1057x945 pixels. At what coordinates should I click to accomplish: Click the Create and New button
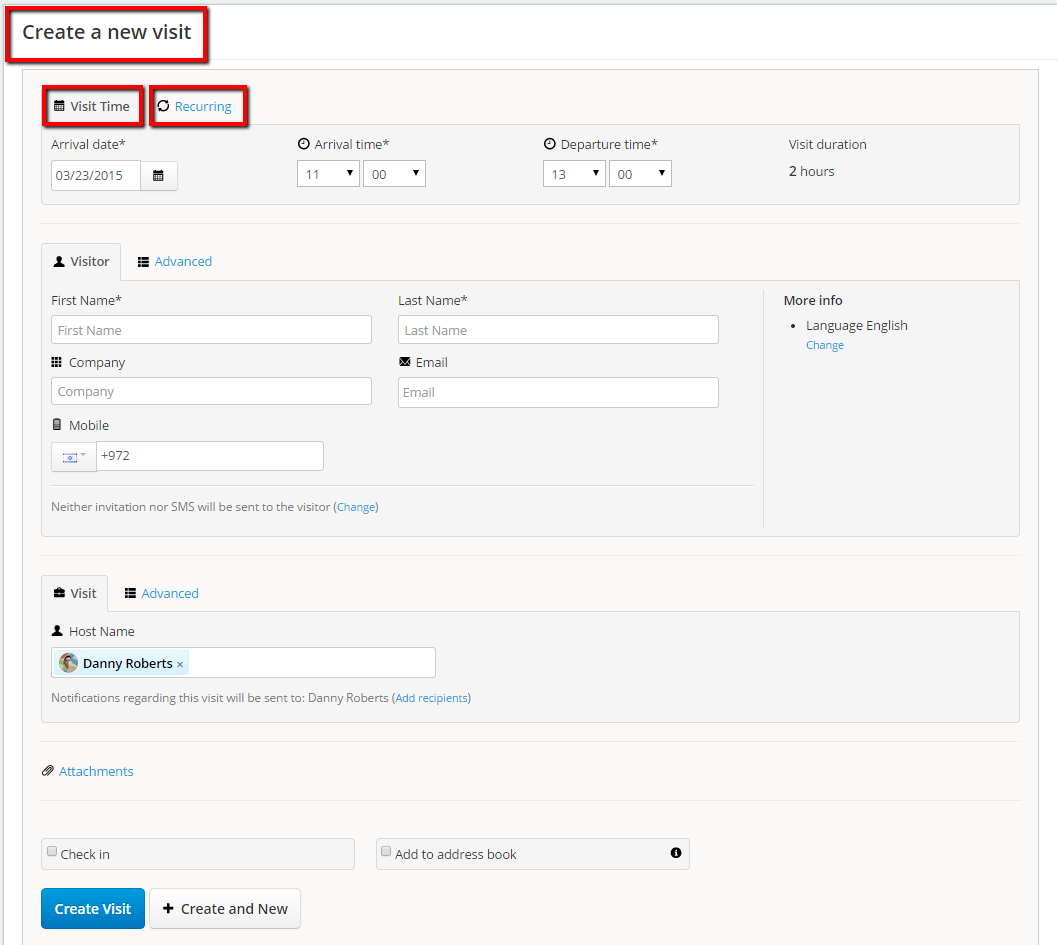(x=225, y=909)
